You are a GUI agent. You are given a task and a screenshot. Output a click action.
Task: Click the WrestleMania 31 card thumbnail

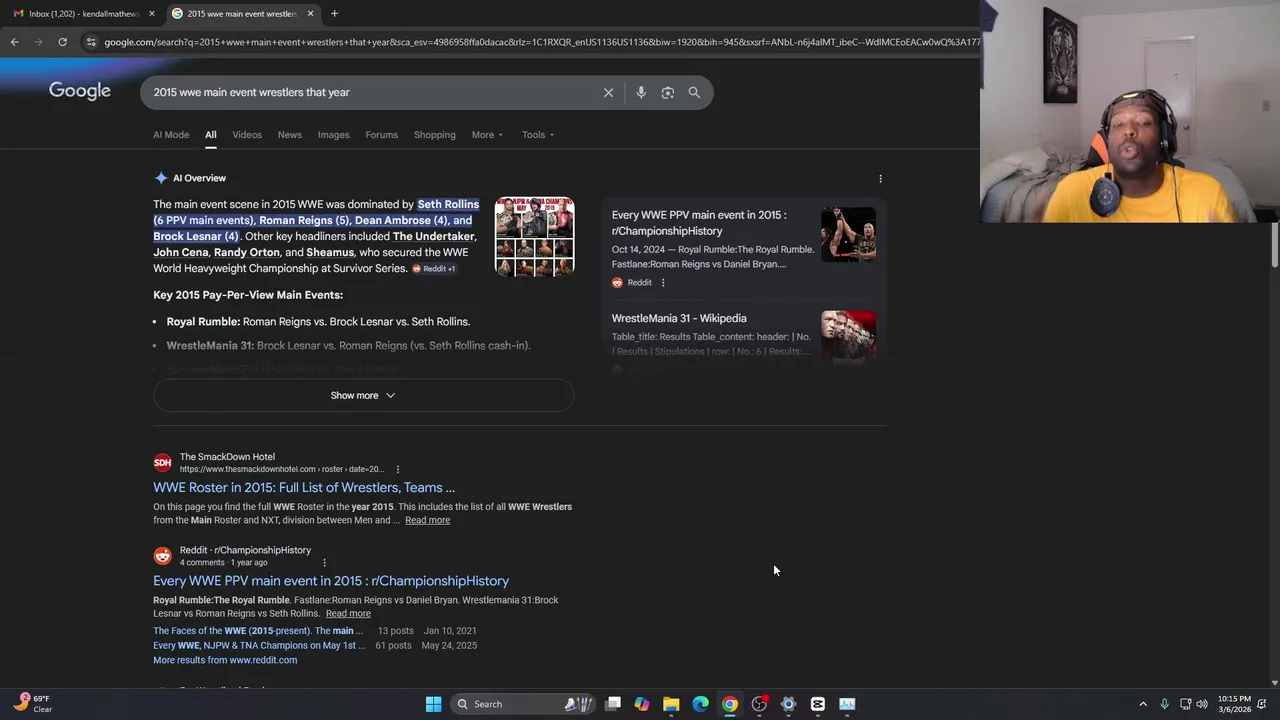click(x=848, y=336)
